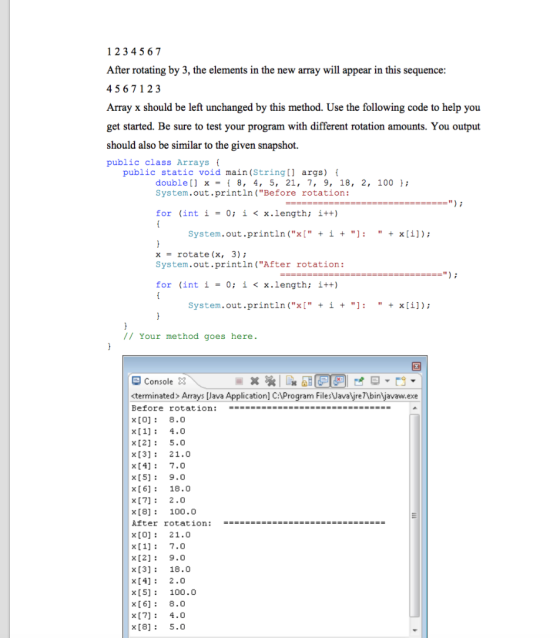The image size is (560, 638).
Task: Click sequence text '1 2 3 4 5 6 7'
Action: (134, 52)
